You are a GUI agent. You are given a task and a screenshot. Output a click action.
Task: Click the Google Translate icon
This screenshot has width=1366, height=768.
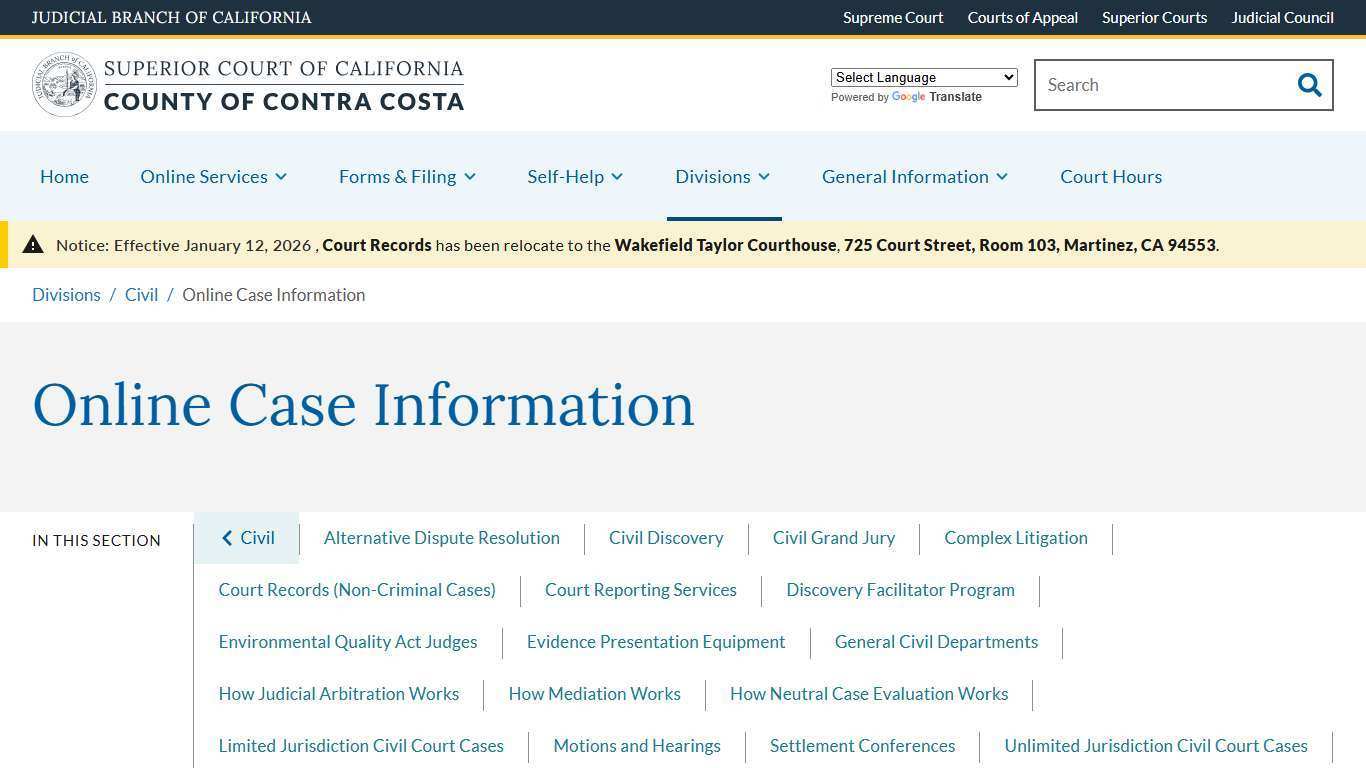[x=908, y=97]
